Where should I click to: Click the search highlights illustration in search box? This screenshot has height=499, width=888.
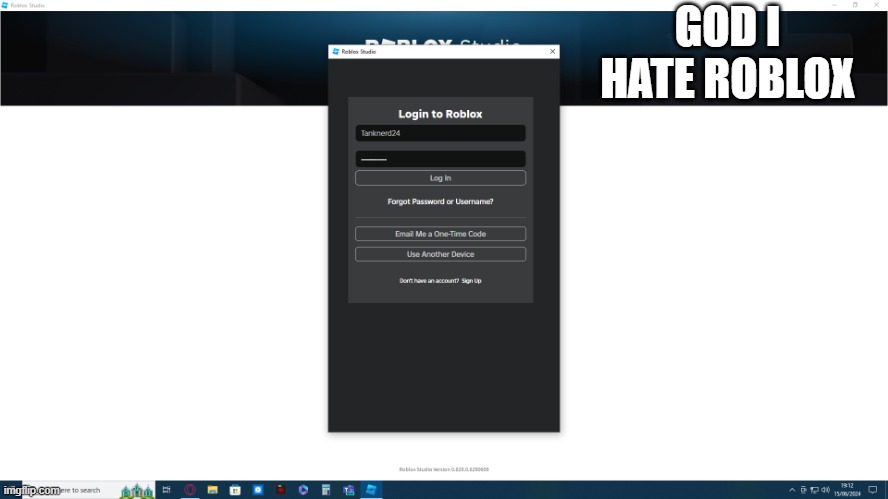tap(136, 491)
